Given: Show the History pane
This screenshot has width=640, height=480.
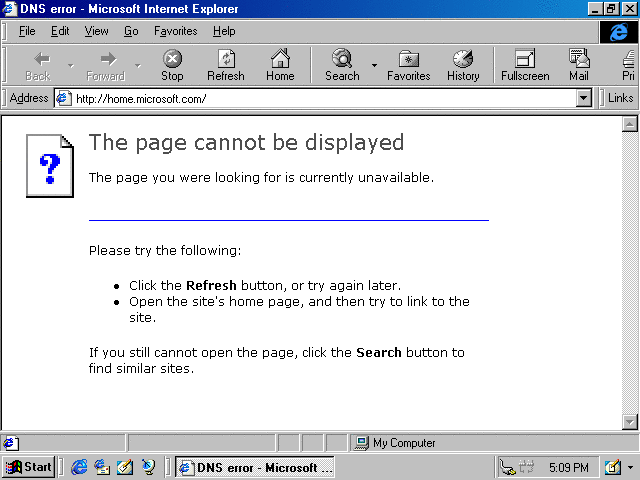Looking at the screenshot, I should 463,65.
